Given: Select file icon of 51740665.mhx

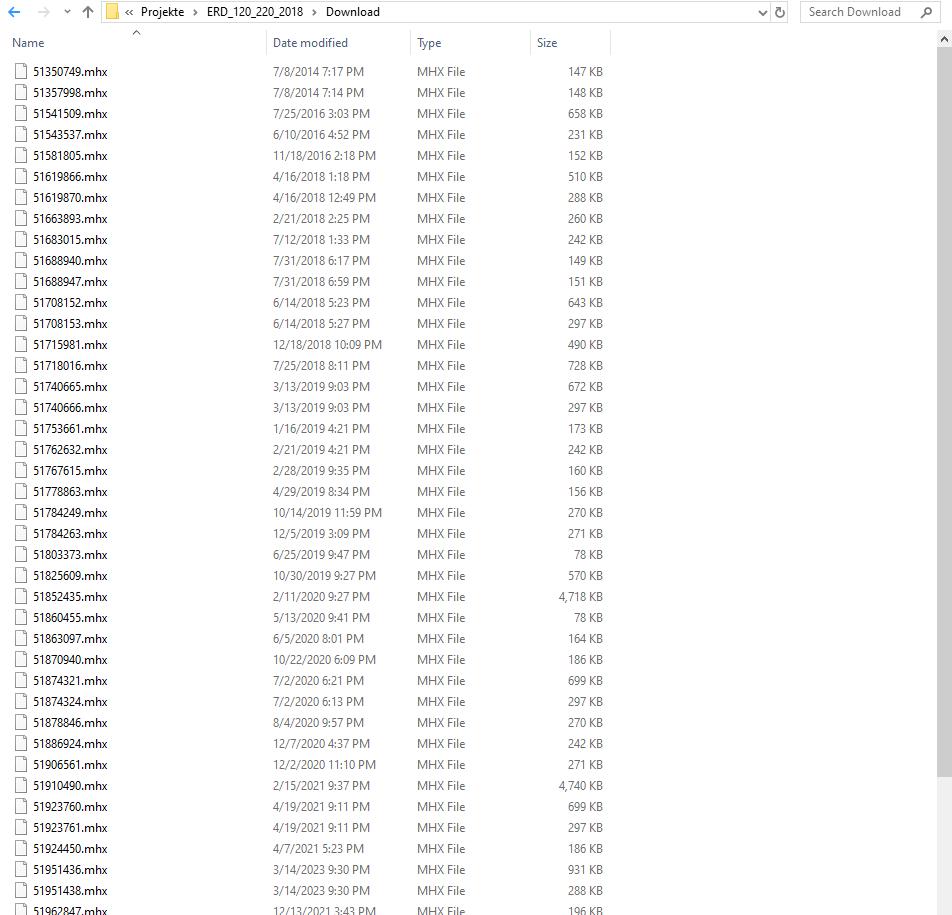Looking at the screenshot, I should (21, 387).
